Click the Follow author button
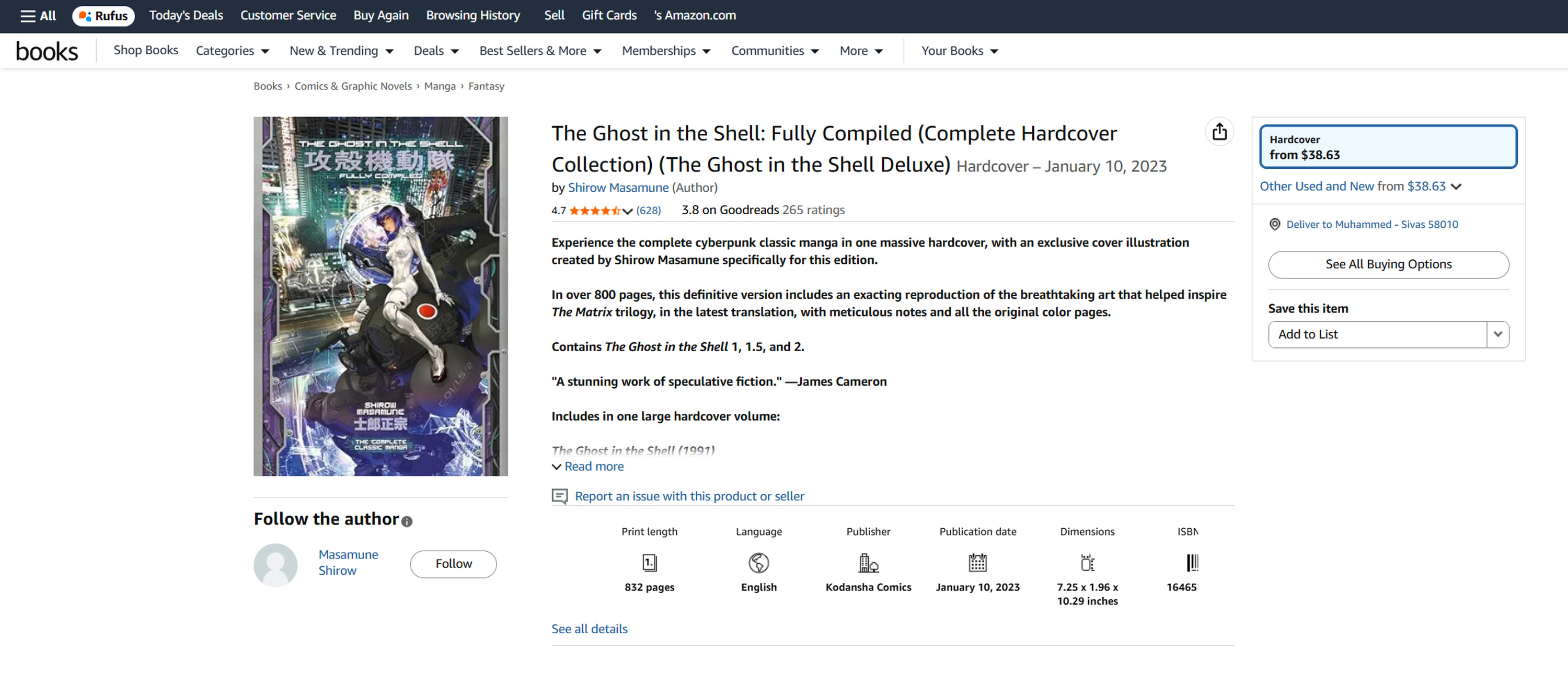Viewport: 1568px width, 686px height. (x=453, y=564)
